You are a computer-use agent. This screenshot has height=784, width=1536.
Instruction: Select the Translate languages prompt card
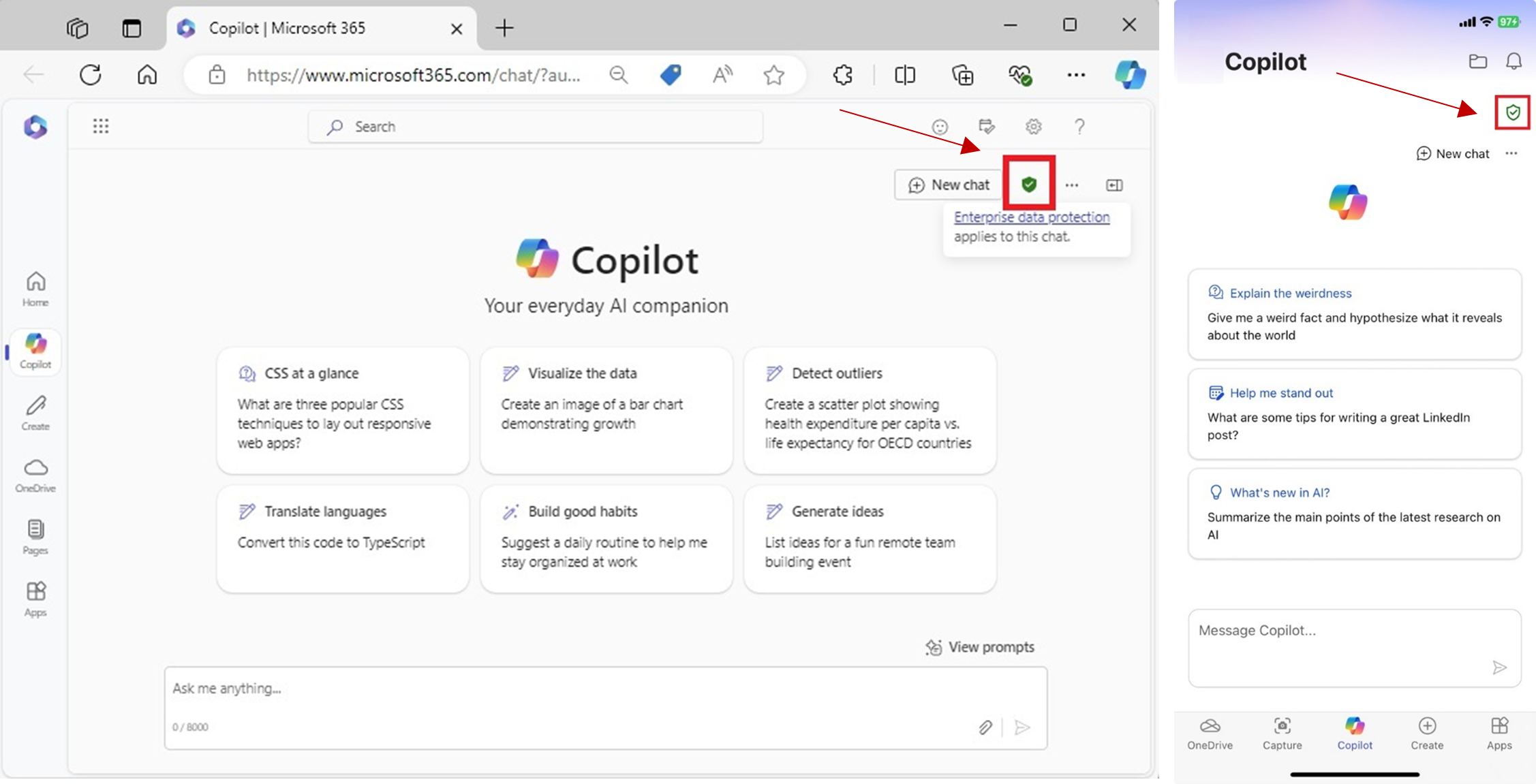[x=343, y=539]
